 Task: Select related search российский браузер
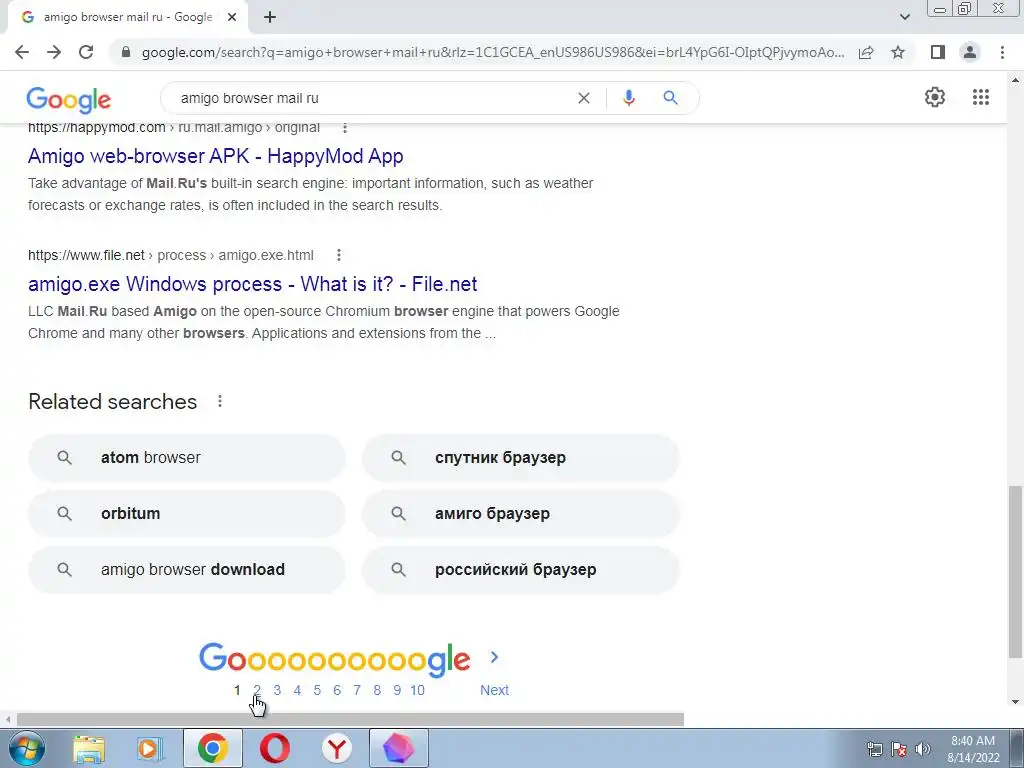521,569
